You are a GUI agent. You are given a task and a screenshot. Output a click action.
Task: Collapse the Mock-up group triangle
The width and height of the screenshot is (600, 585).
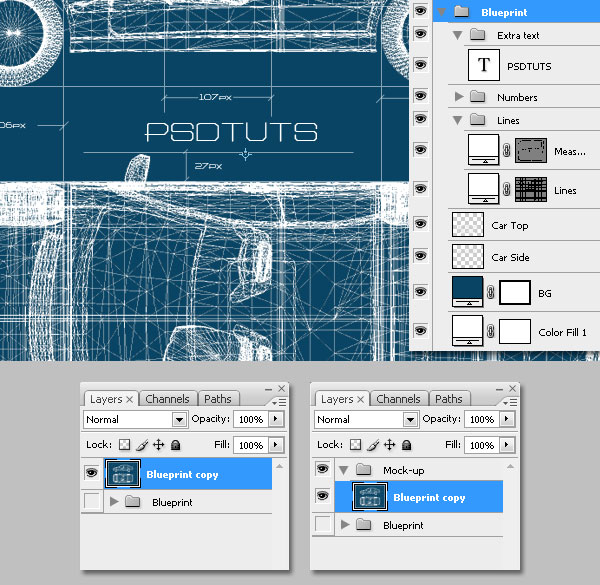(x=343, y=469)
